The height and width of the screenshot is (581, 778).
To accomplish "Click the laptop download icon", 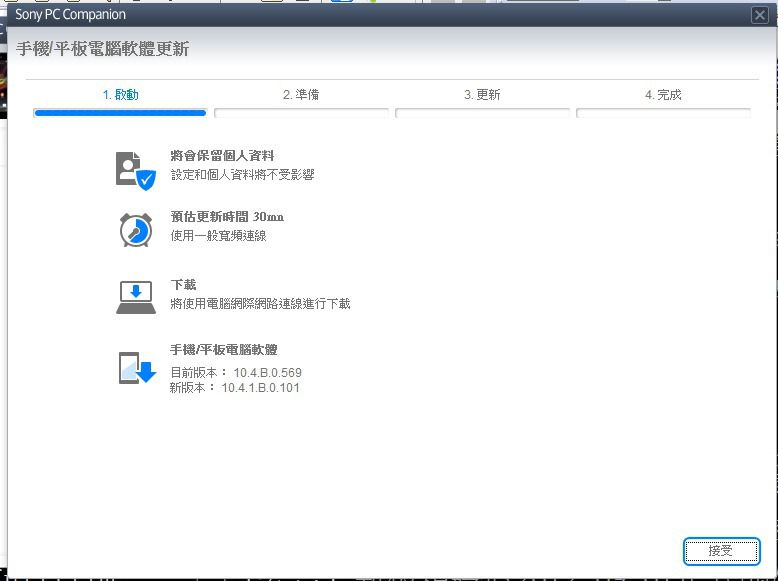I will pos(136,297).
